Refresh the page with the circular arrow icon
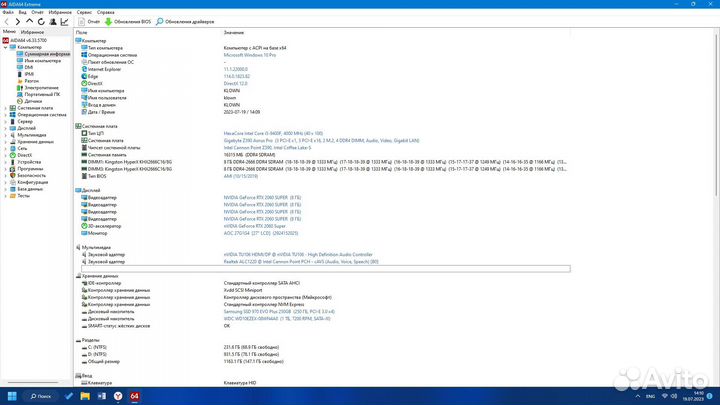720x405 pixels. click(x=41, y=22)
